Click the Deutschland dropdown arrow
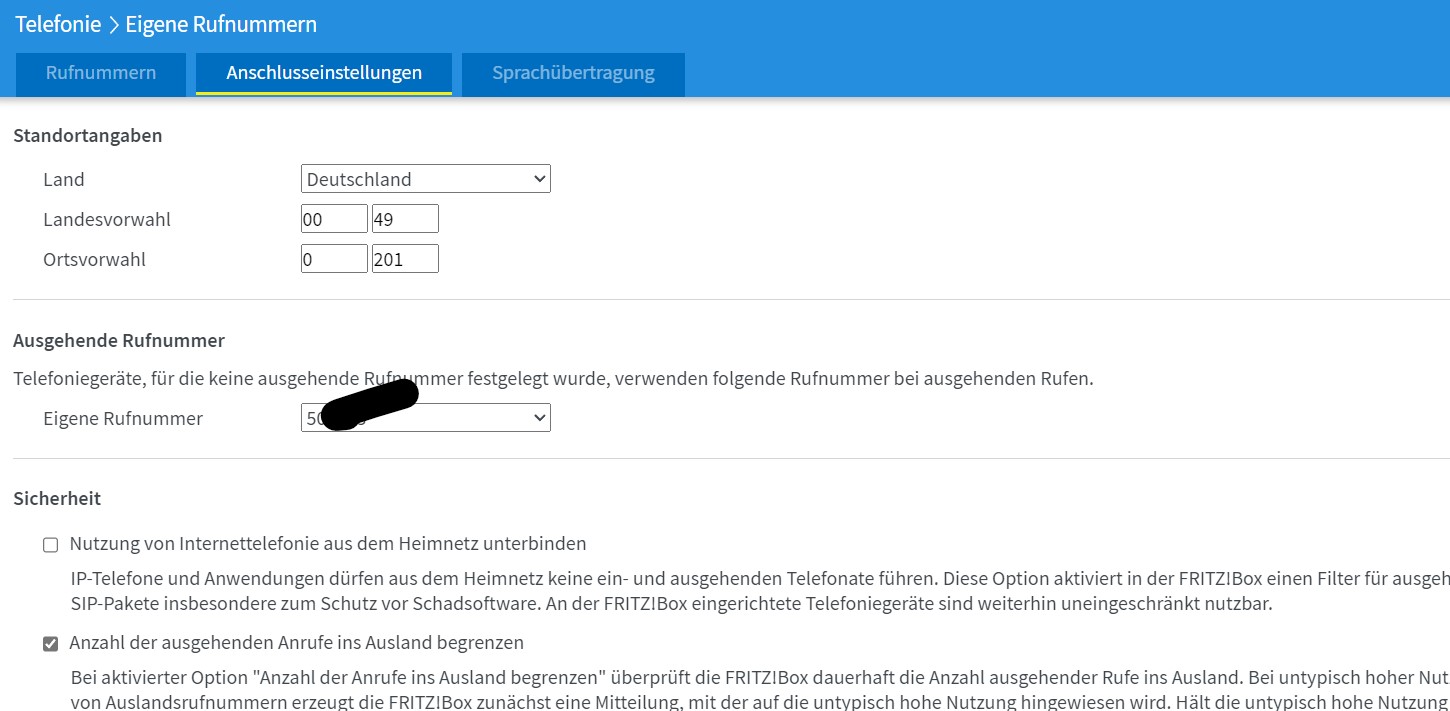The height and width of the screenshot is (711, 1450). point(540,178)
